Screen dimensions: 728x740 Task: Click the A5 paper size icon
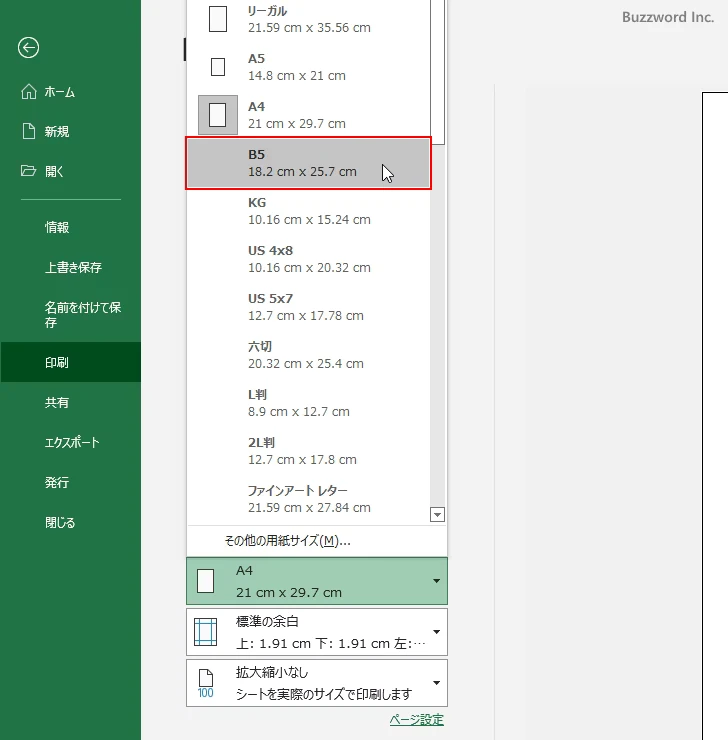pyautogui.click(x=217, y=68)
